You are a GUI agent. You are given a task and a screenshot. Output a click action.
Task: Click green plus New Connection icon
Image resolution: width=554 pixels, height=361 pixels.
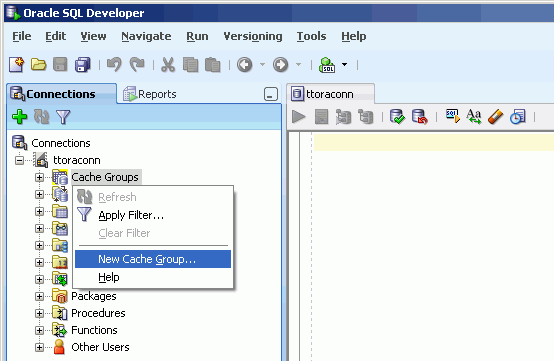[x=19, y=117]
